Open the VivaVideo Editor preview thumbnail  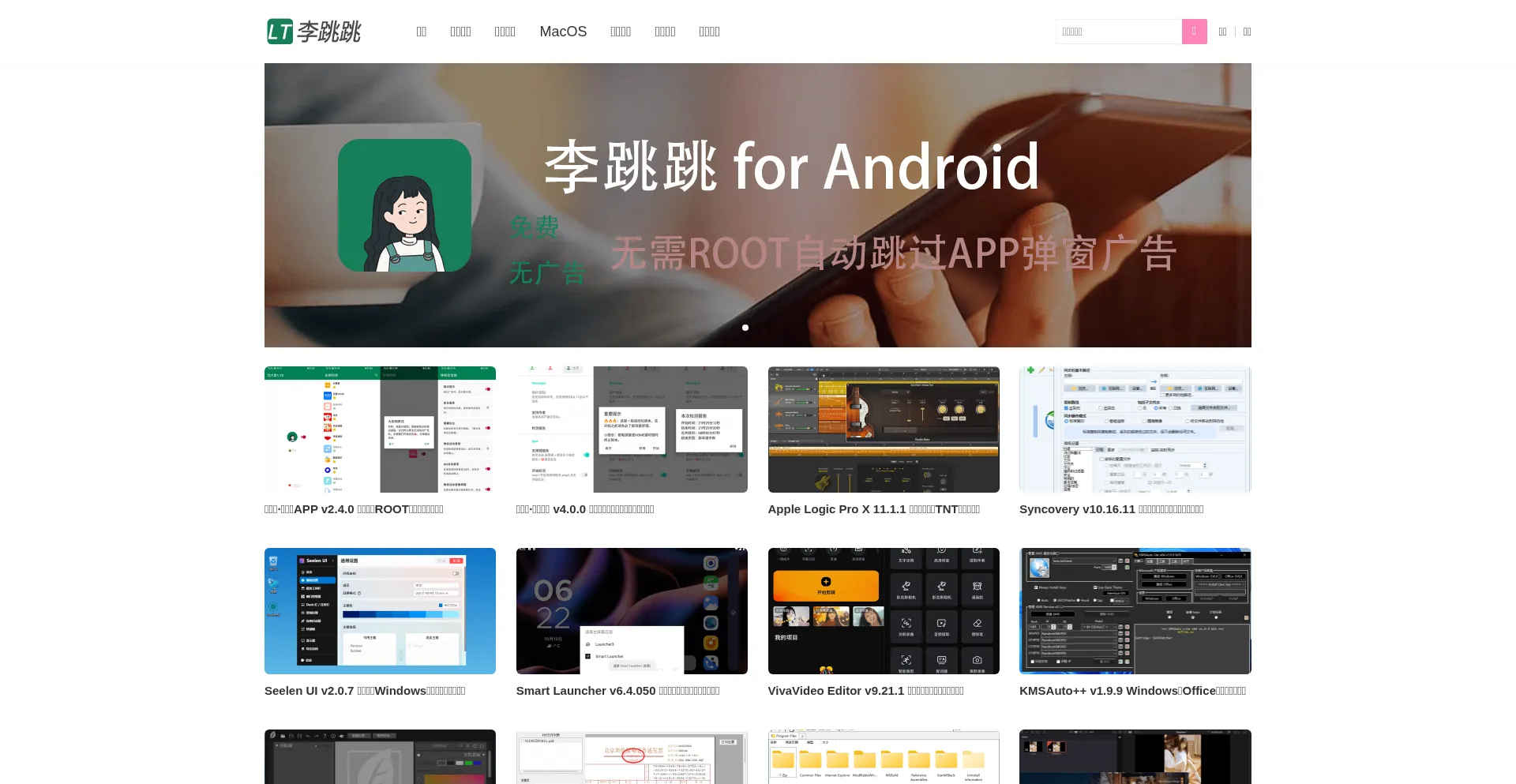coord(884,611)
